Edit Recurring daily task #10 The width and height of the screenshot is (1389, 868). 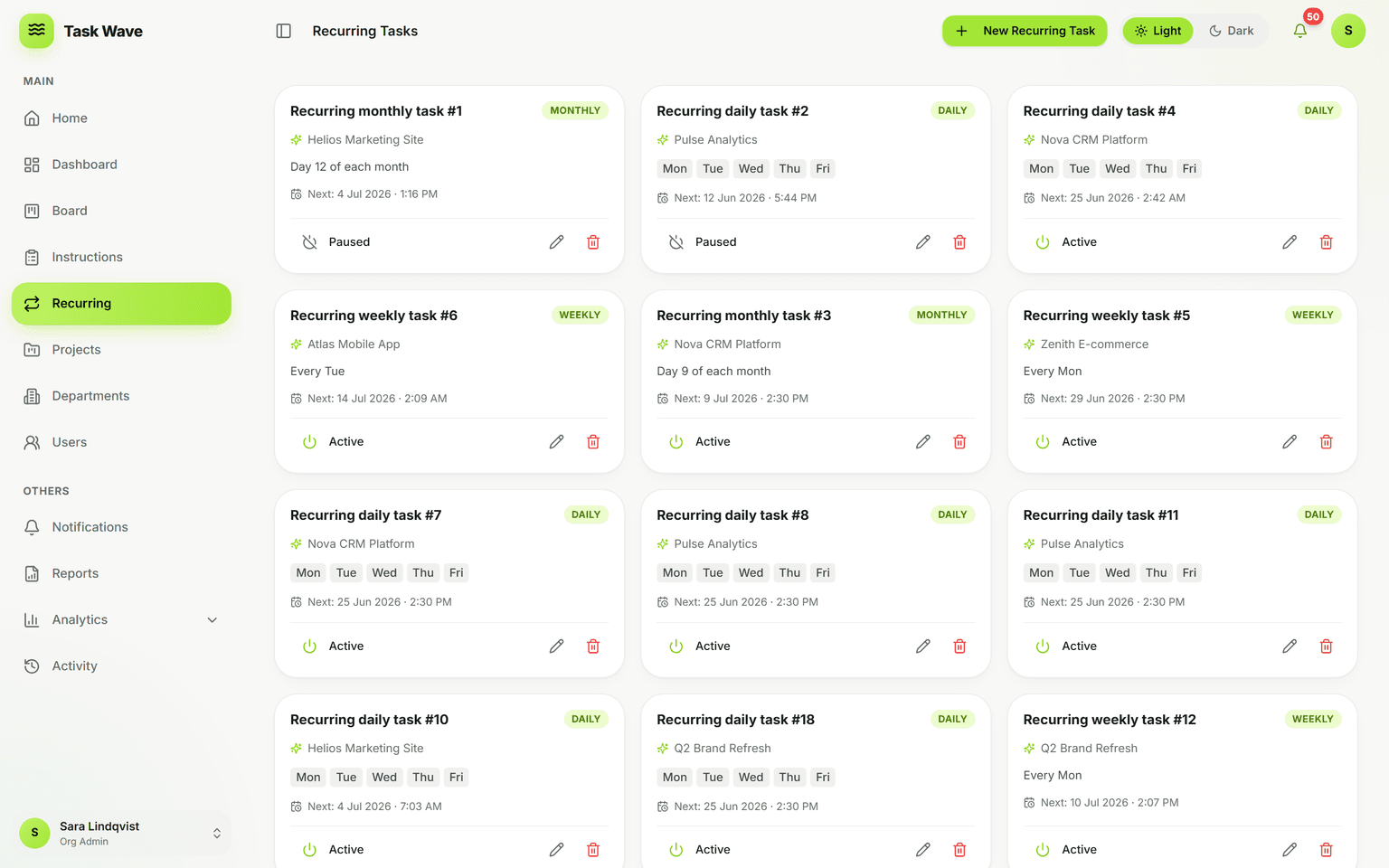point(556,849)
